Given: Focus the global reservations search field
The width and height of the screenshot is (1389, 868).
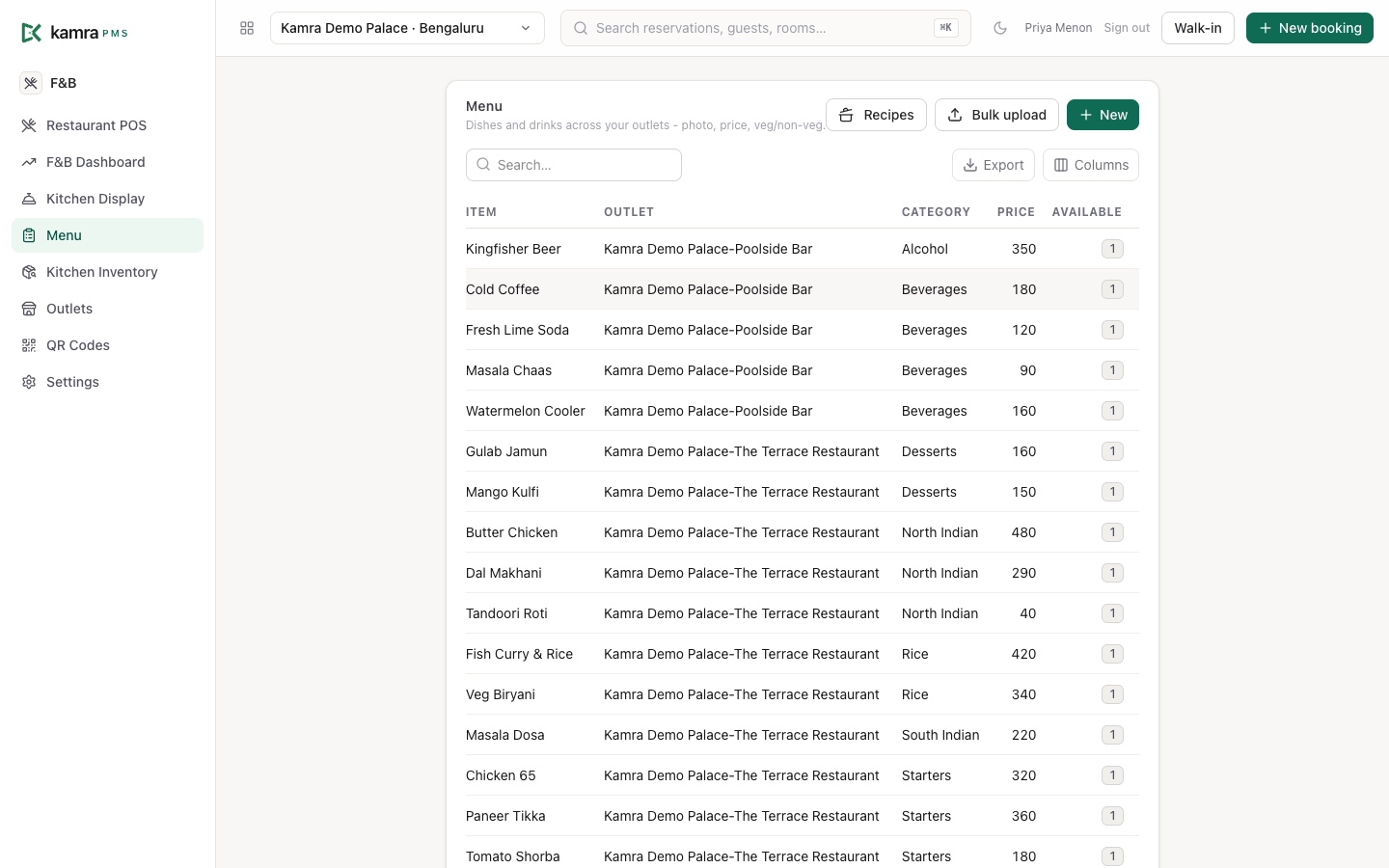Looking at the screenshot, I should click(x=766, y=28).
